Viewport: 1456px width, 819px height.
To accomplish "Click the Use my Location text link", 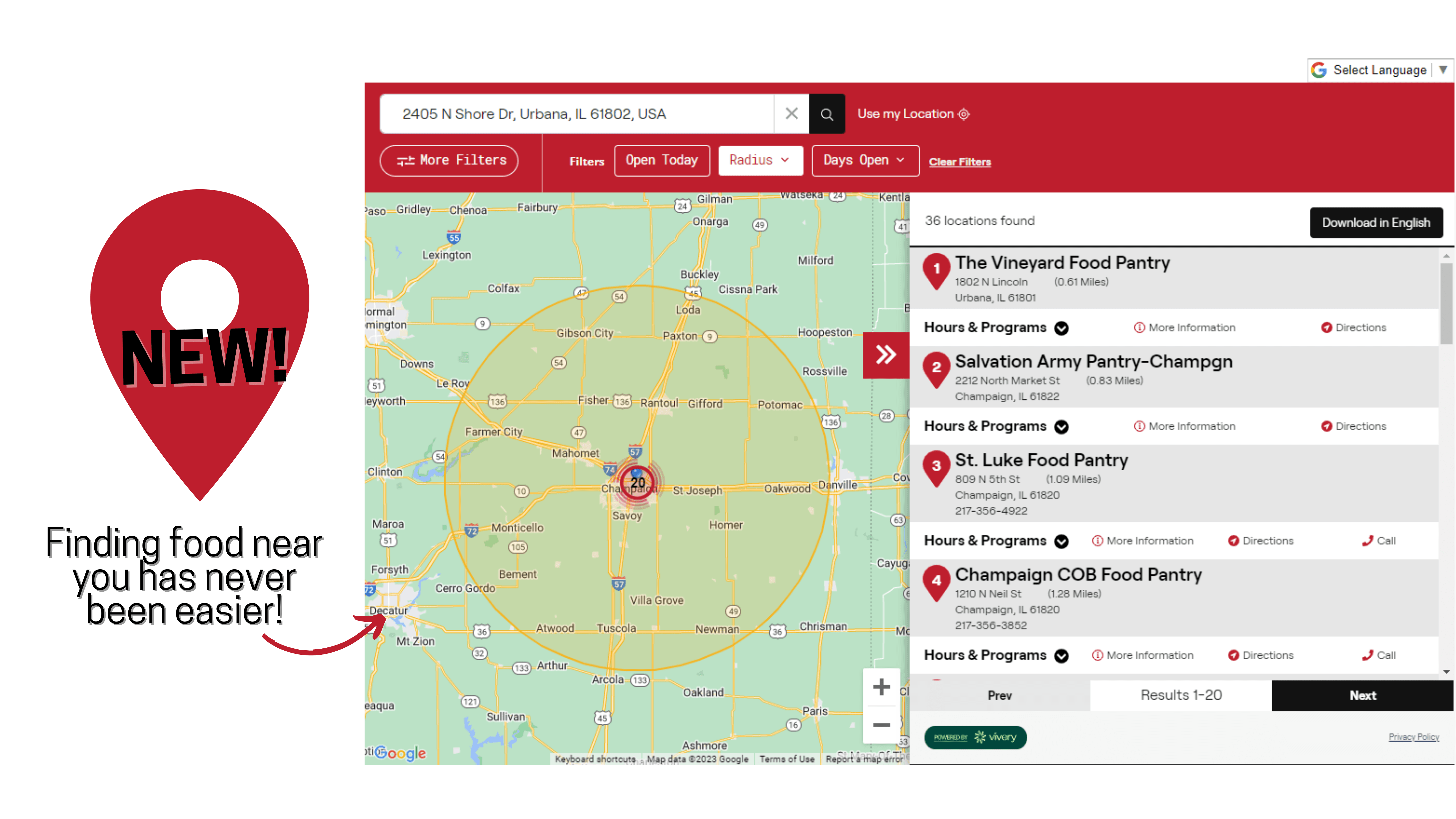I will pyautogui.click(x=905, y=114).
